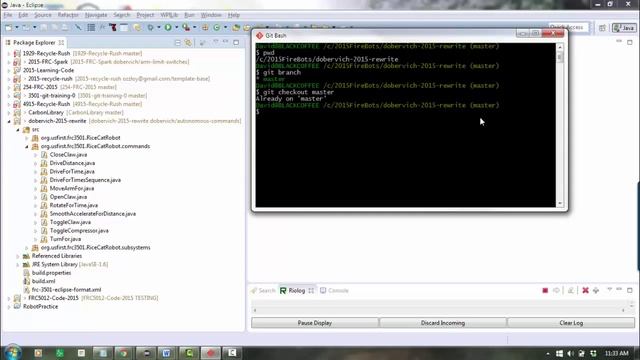Switch to the Java perspective
Viewport: 640px width, 360px height.
(x=624, y=27)
